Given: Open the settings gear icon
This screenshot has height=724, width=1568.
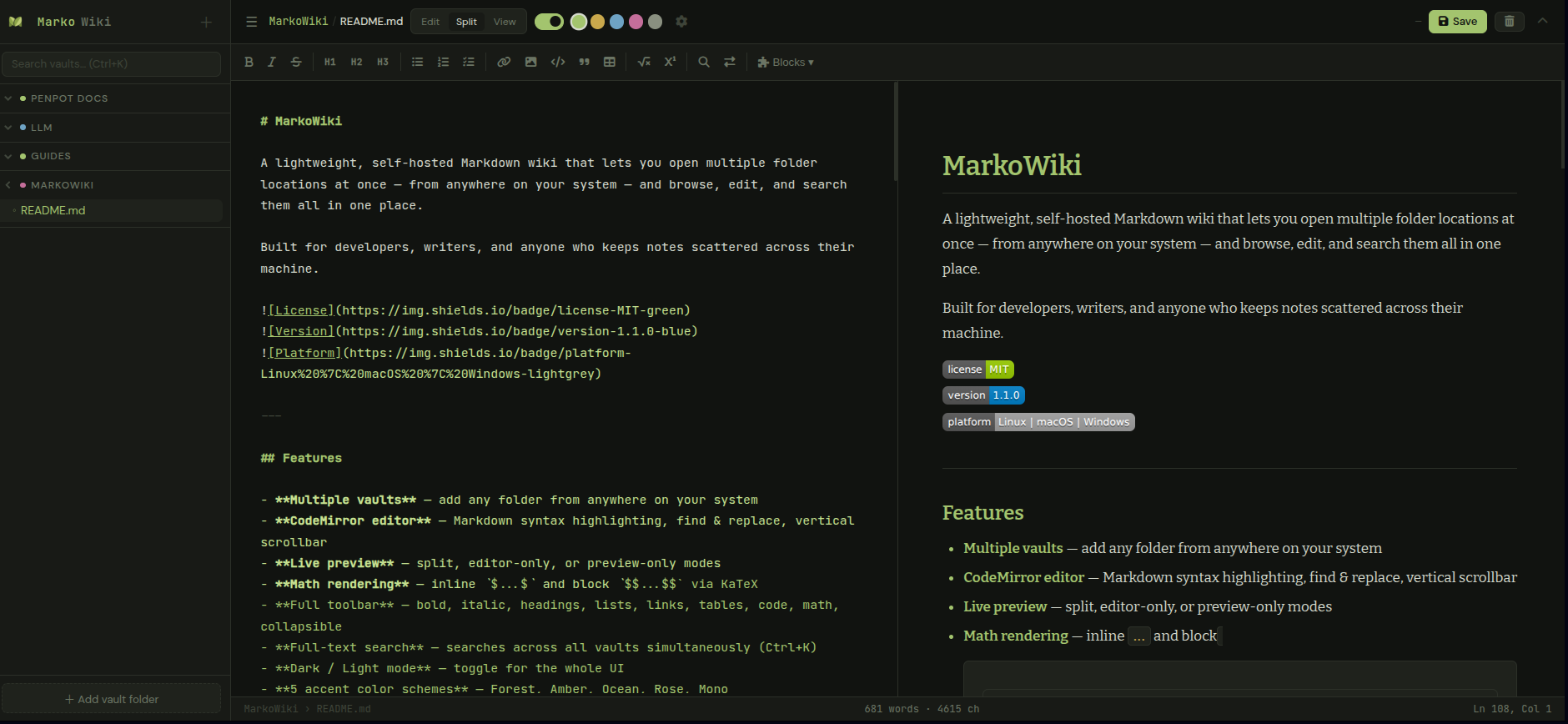Looking at the screenshot, I should [681, 22].
